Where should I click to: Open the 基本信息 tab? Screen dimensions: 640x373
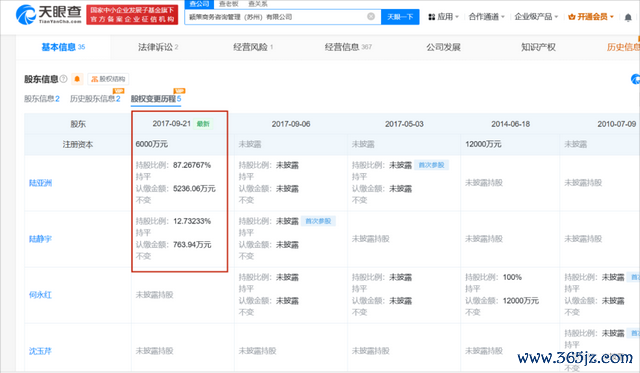[63, 47]
